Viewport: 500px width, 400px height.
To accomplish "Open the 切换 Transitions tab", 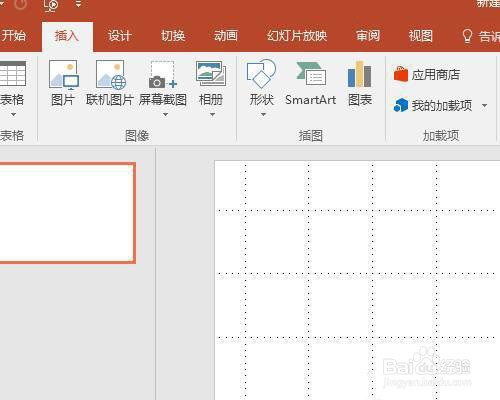I will click(x=173, y=35).
